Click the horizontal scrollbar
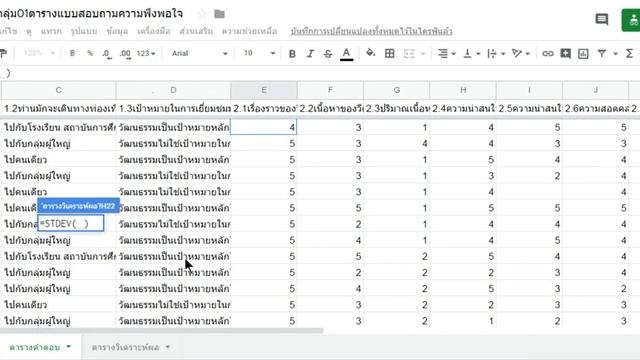Screen dimensions: 640x360 tap(162, 331)
